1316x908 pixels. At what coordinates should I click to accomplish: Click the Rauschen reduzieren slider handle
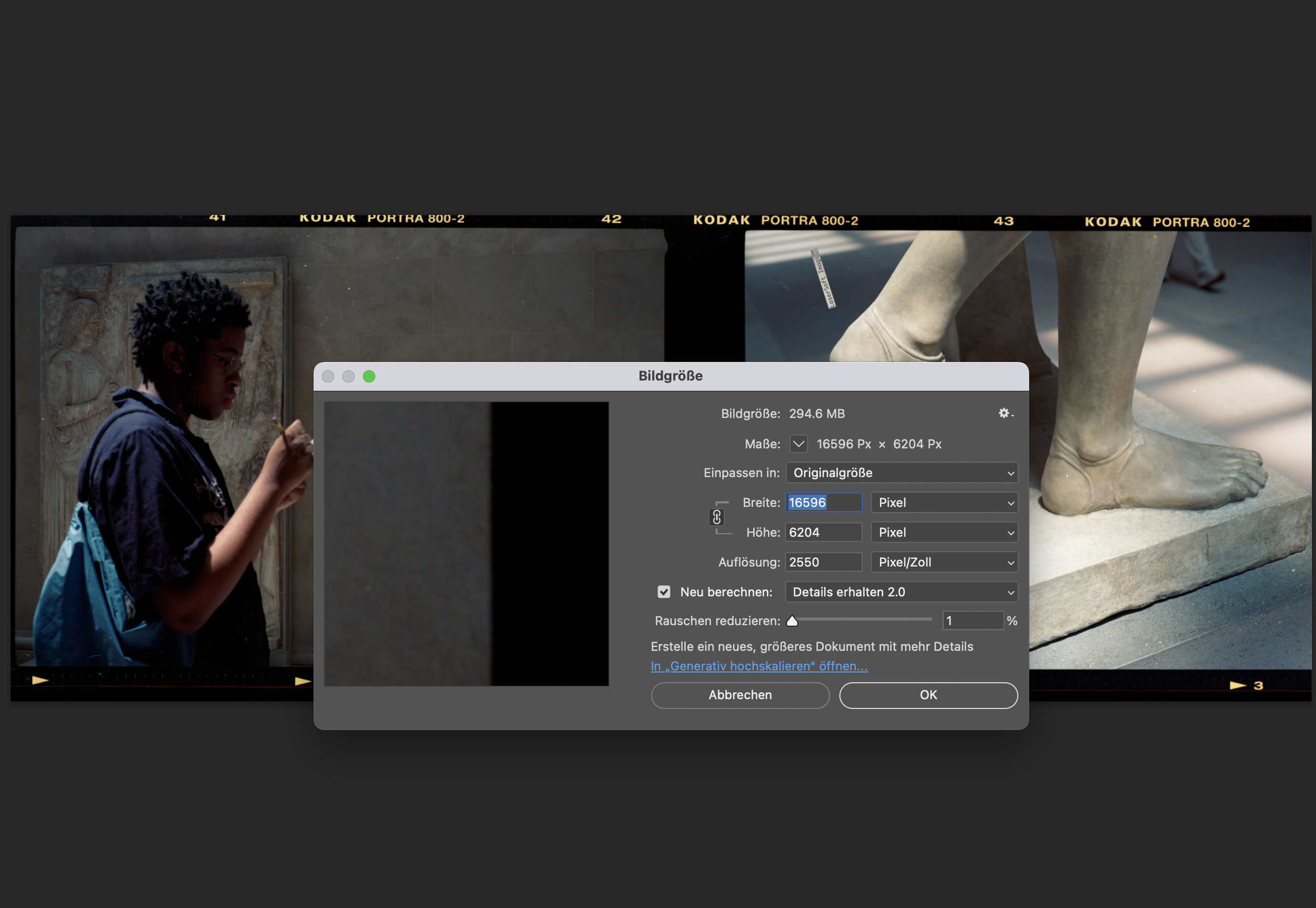pyautogui.click(x=792, y=621)
